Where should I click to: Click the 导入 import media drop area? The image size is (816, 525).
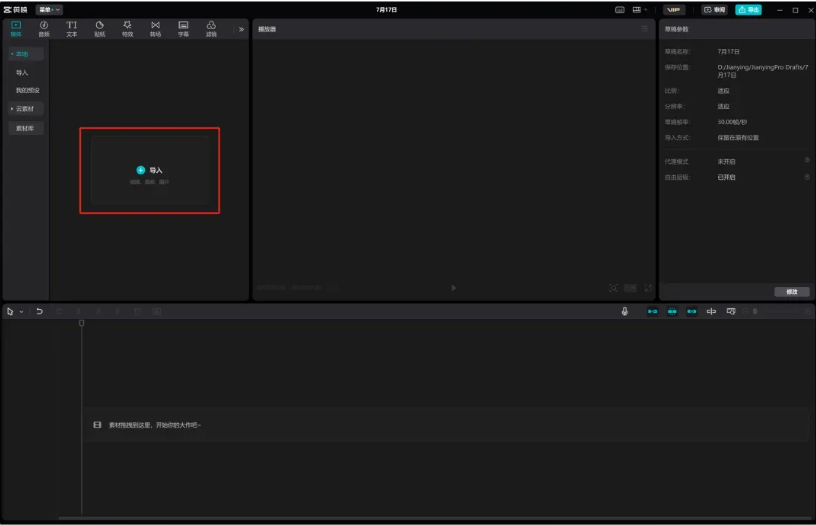150,171
